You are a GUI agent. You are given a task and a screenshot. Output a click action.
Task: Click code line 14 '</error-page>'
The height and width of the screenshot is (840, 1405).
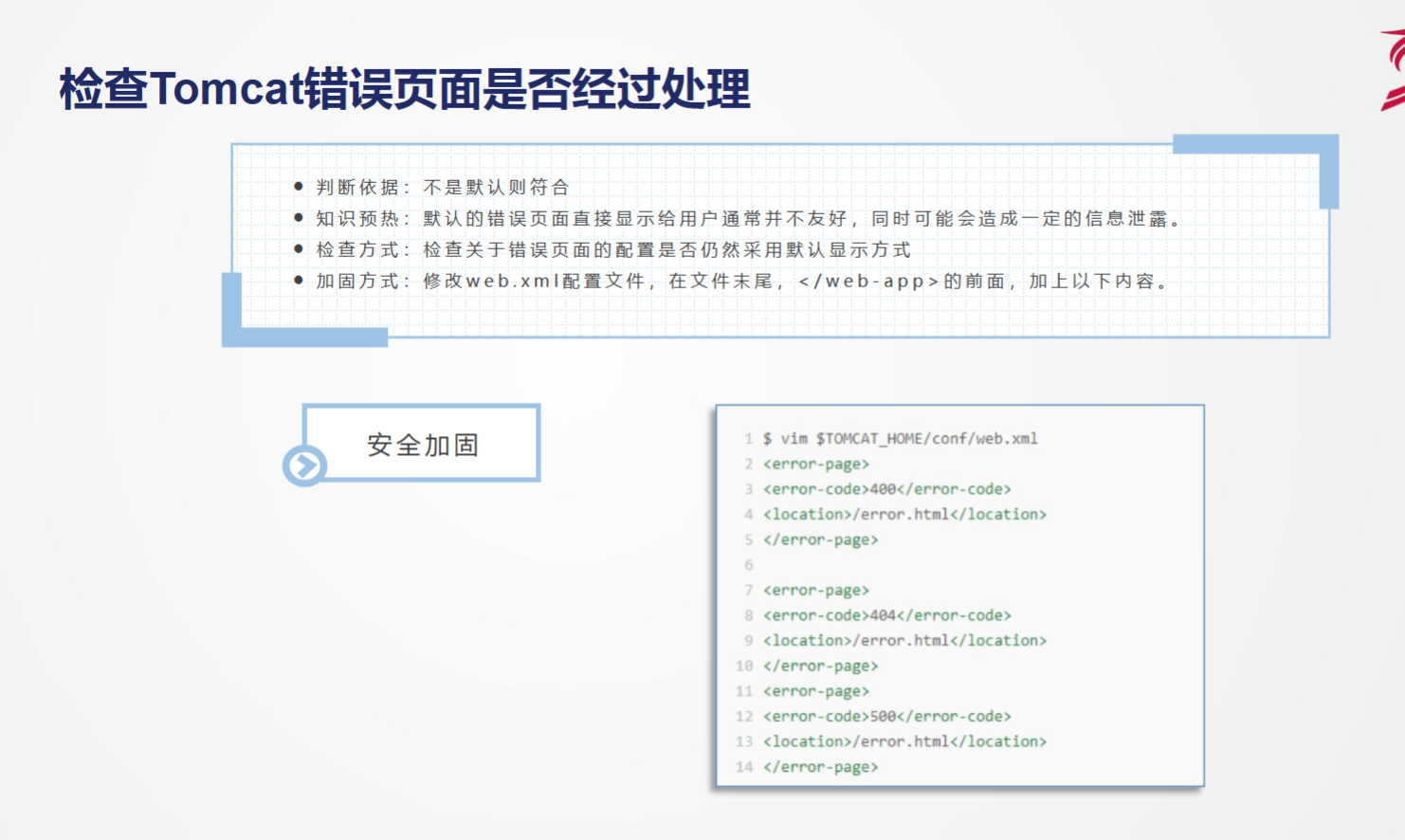(821, 767)
